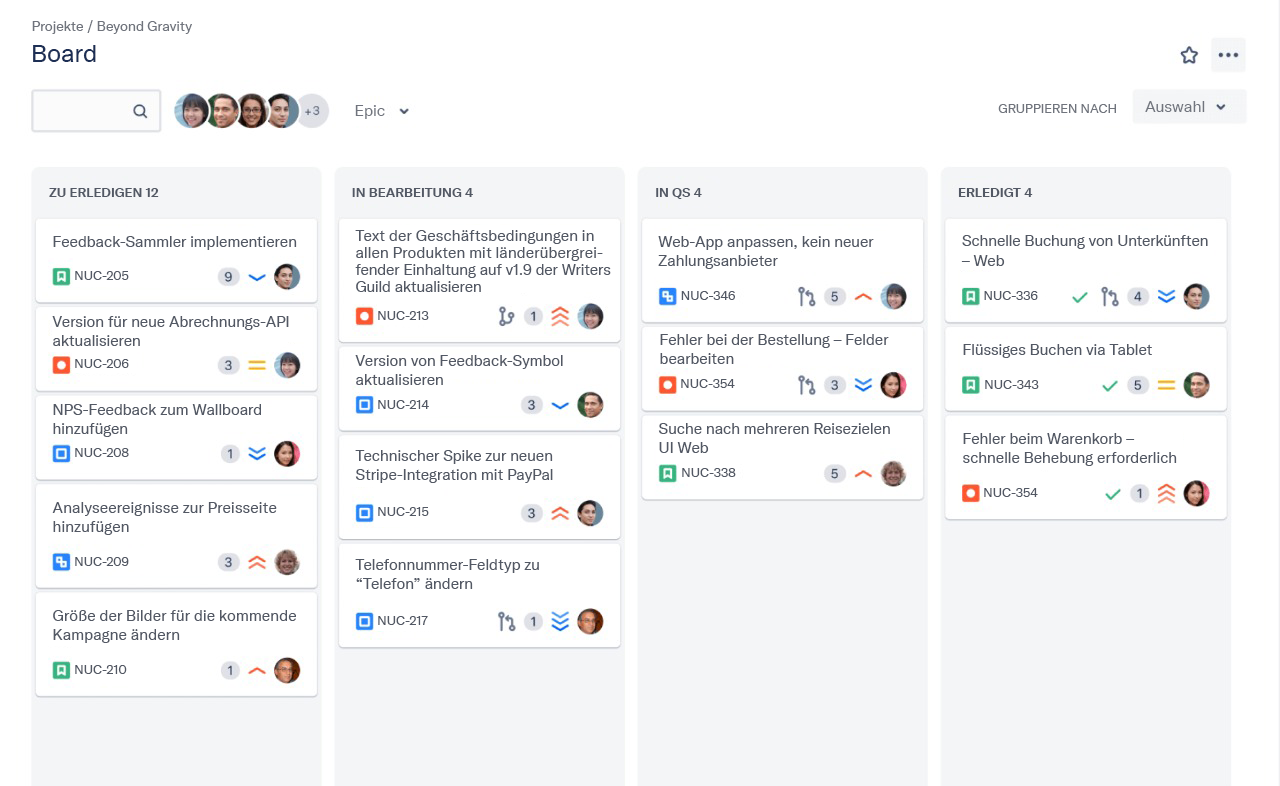
Task: Click the story type icon on NUC-205
Action: pos(61,276)
